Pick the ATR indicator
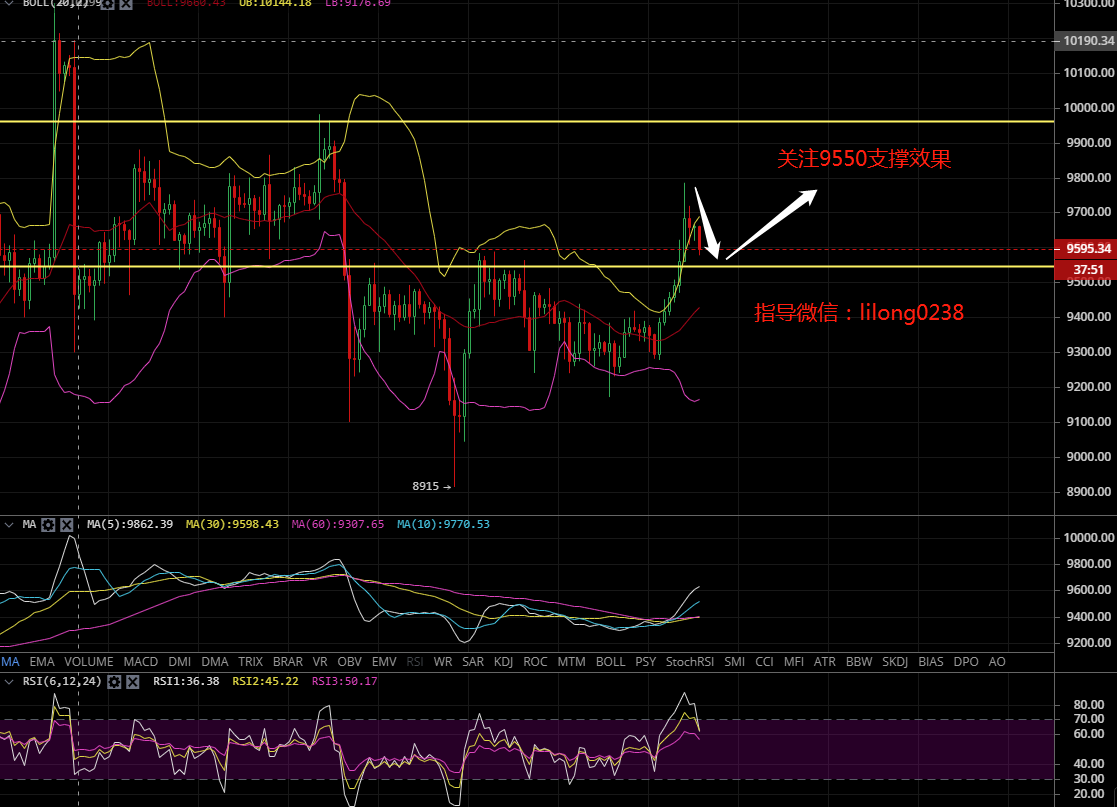 (824, 662)
